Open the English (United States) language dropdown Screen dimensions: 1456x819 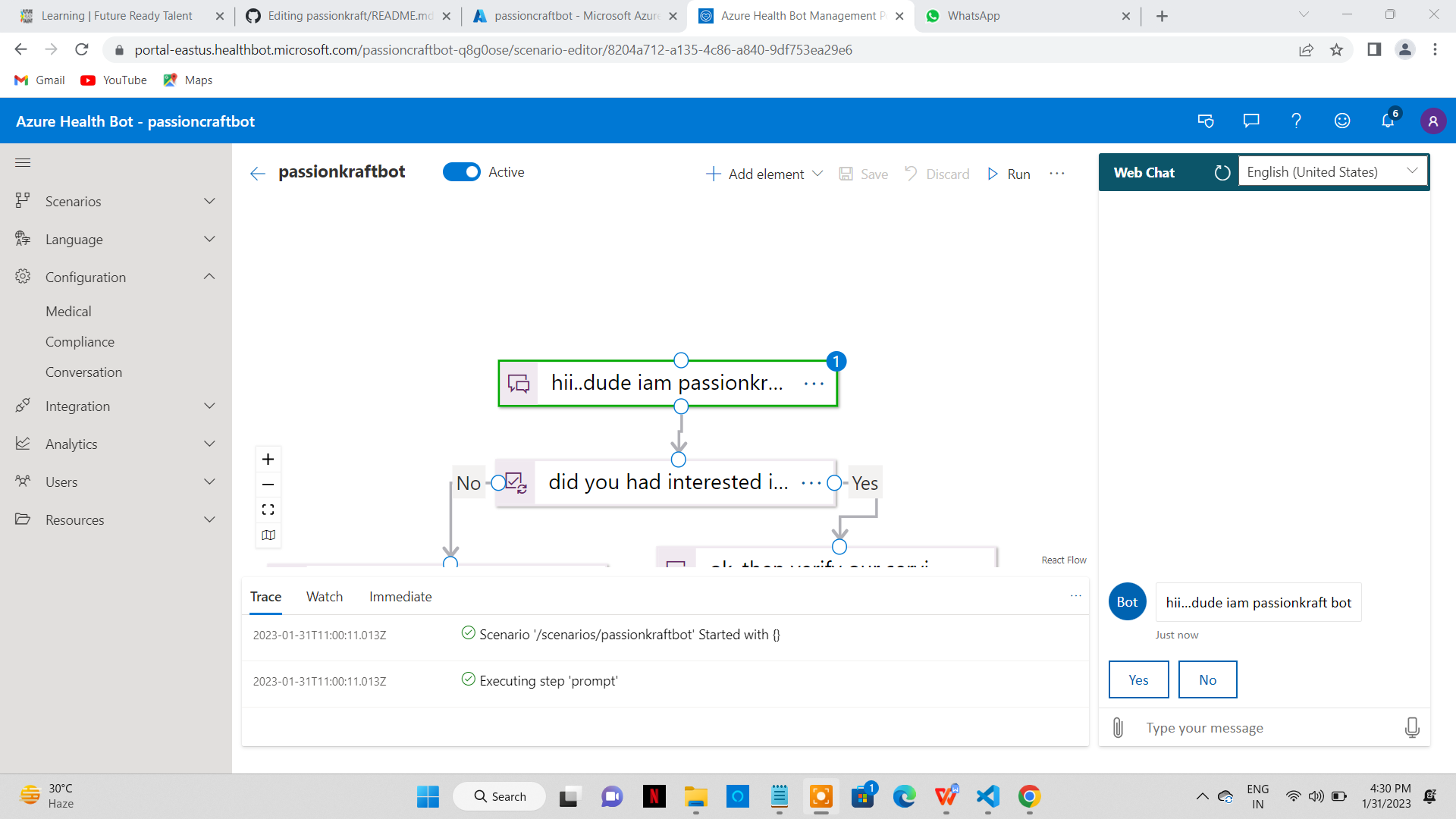coord(1332,171)
